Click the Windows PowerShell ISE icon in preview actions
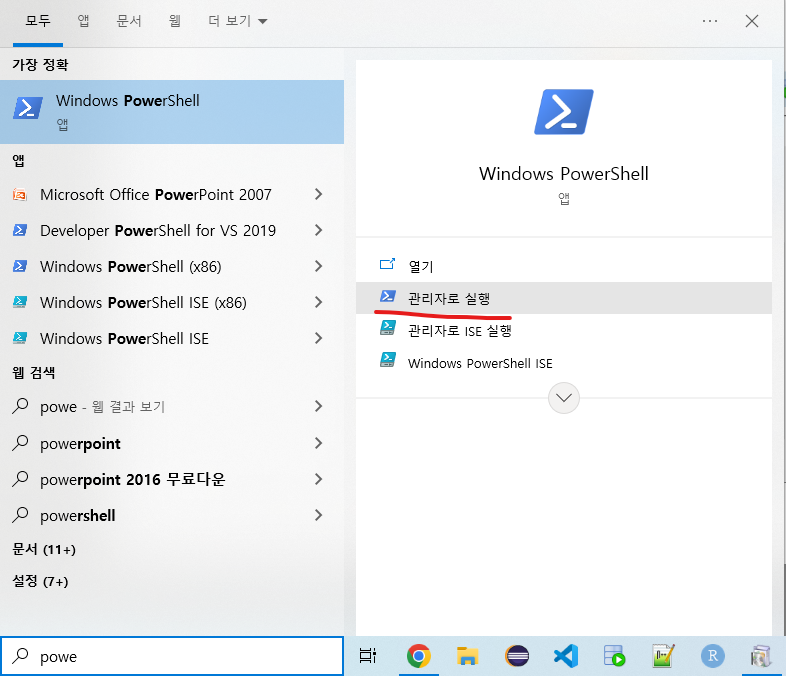The width and height of the screenshot is (786, 676). (x=387, y=360)
